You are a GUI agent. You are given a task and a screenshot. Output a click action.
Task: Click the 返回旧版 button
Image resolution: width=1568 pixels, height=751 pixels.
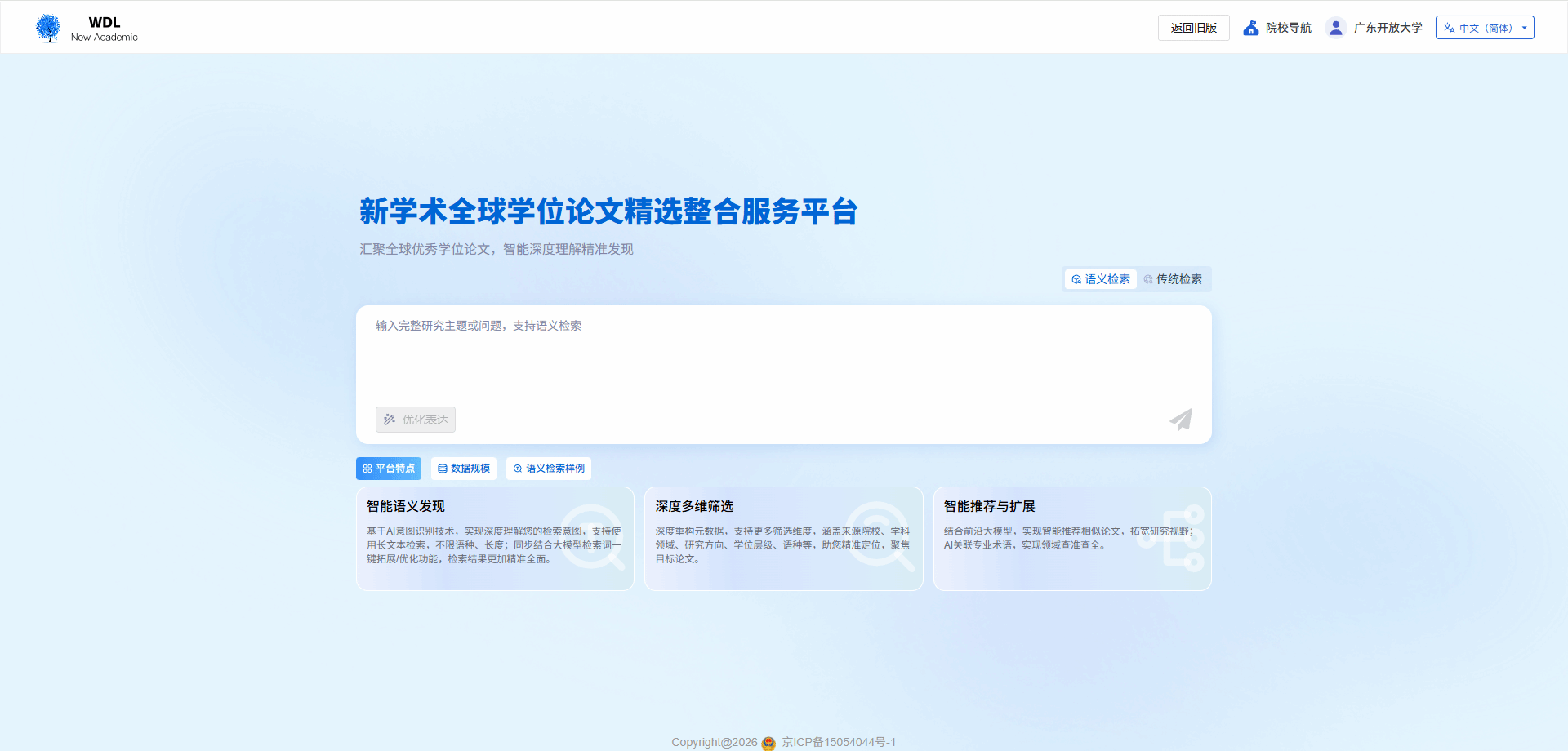coord(1193,28)
